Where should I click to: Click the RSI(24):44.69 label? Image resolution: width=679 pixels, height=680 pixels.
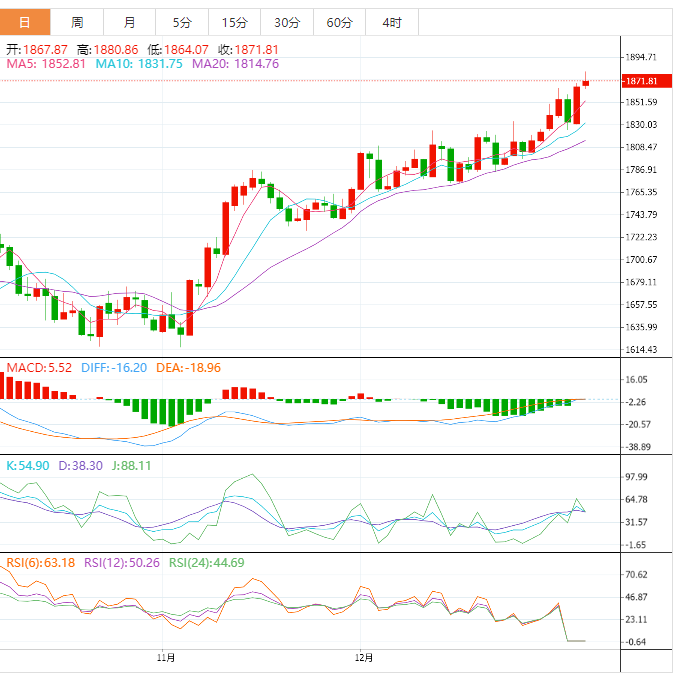pyautogui.click(x=207, y=563)
